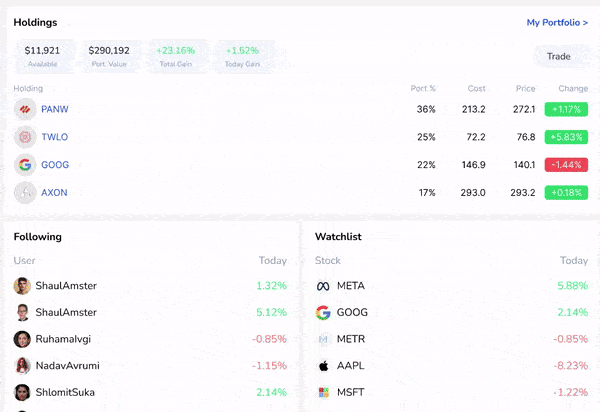The height and width of the screenshot is (412, 600).
Task: Click NadavAvrumi's profile avatar
Action: pyautogui.click(x=22, y=366)
